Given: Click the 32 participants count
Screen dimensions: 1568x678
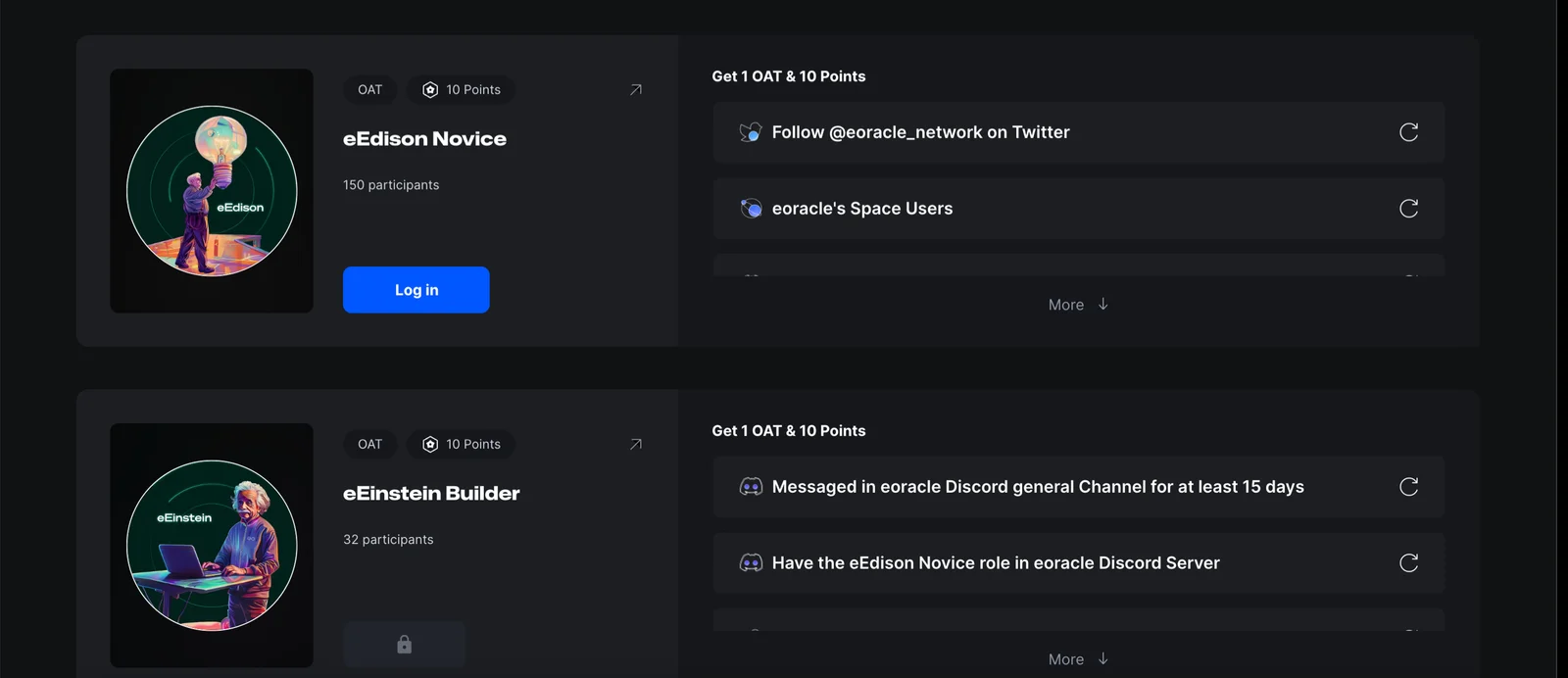Looking at the screenshot, I should click(x=388, y=540).
